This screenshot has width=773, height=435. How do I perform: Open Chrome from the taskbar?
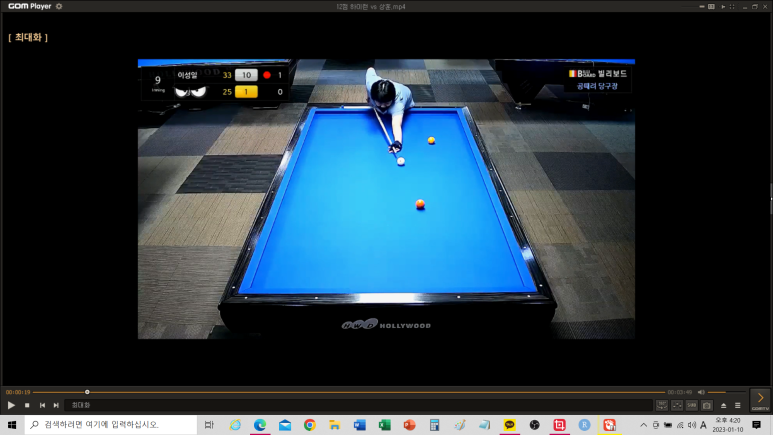click(x=310, y=425)
